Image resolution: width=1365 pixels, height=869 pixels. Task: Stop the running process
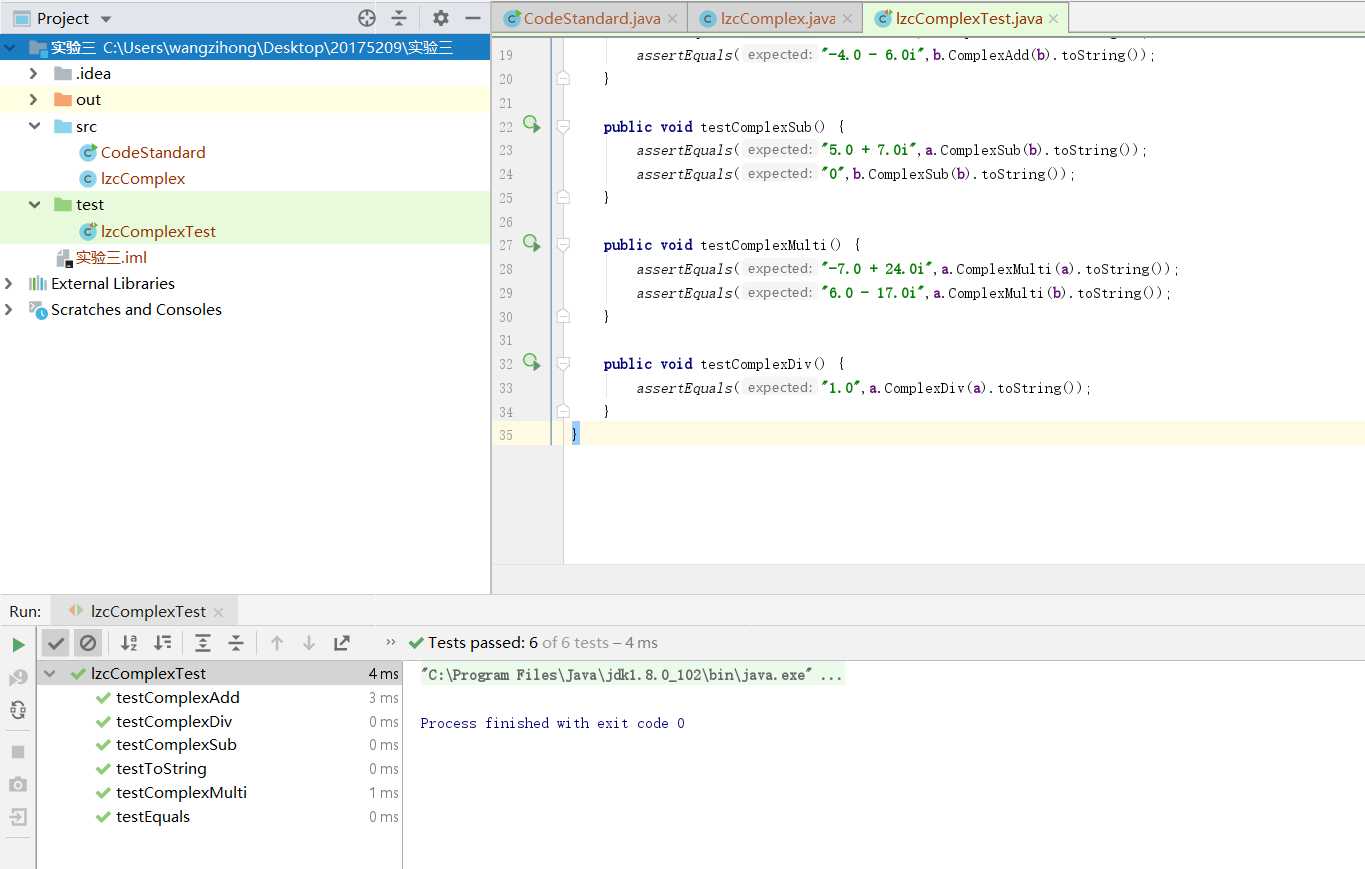coord(18,751)
